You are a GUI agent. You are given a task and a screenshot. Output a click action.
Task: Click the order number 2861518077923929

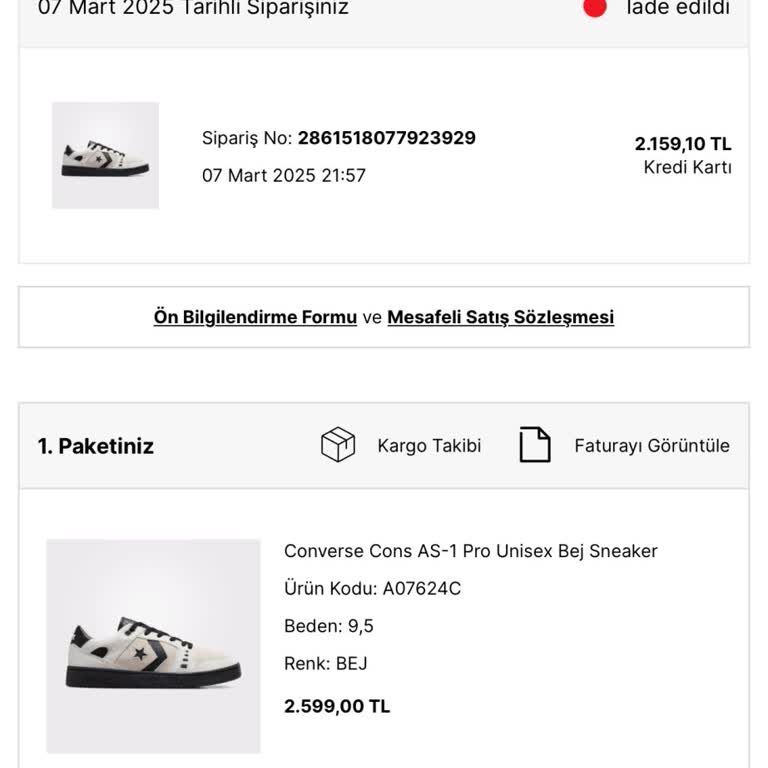[x=386, y=138]
